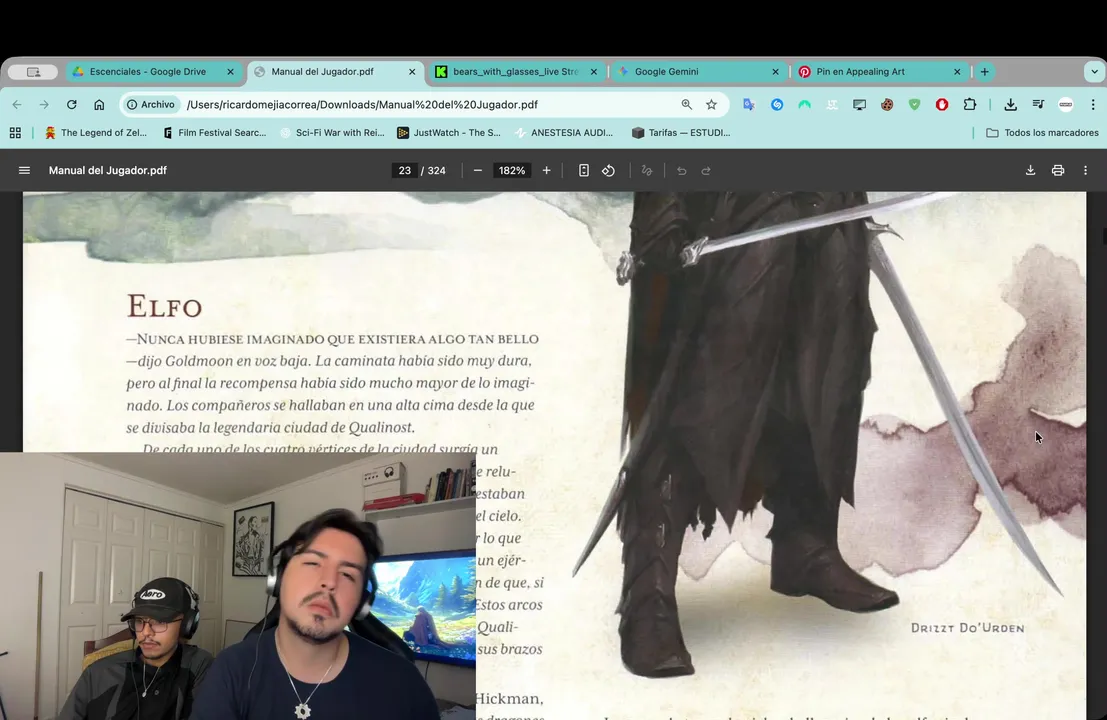
Task: Click the LT wave extension icon
Action: pyautogui.click(x=832, y=104)
